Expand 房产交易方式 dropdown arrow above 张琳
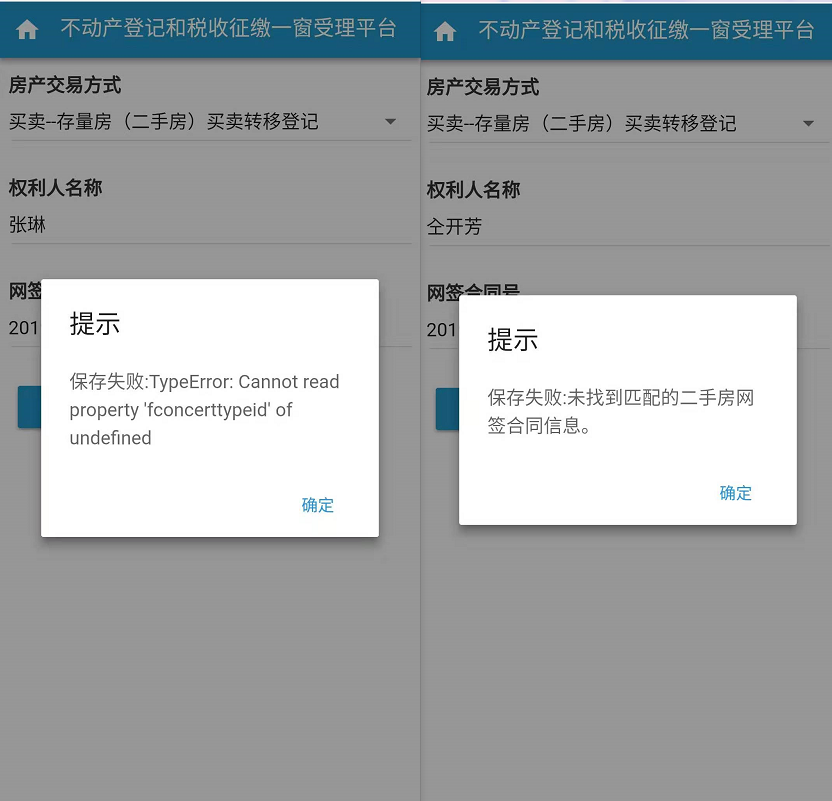 coord(390,122)
